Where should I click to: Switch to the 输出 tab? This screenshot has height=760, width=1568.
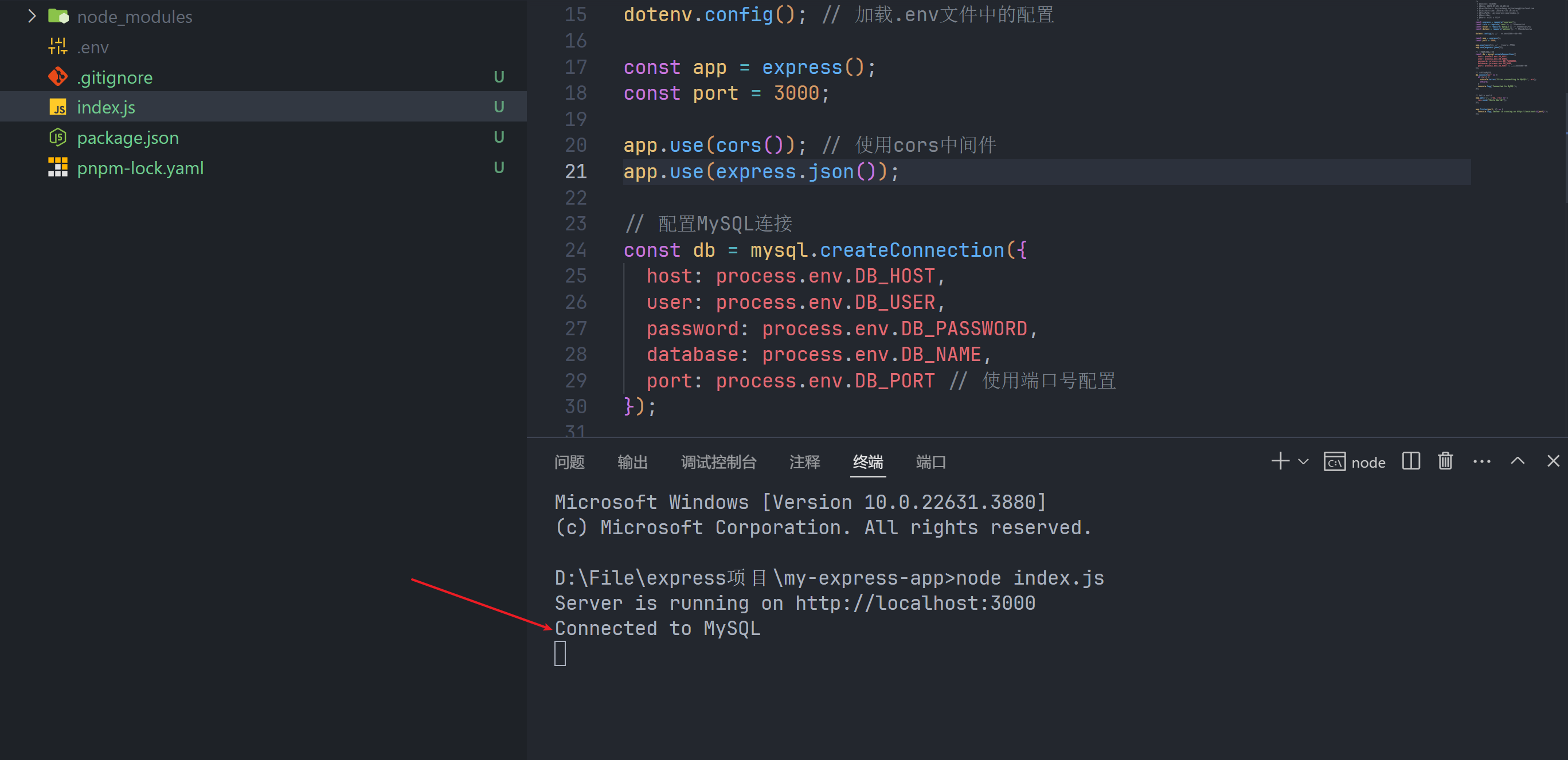632,463
